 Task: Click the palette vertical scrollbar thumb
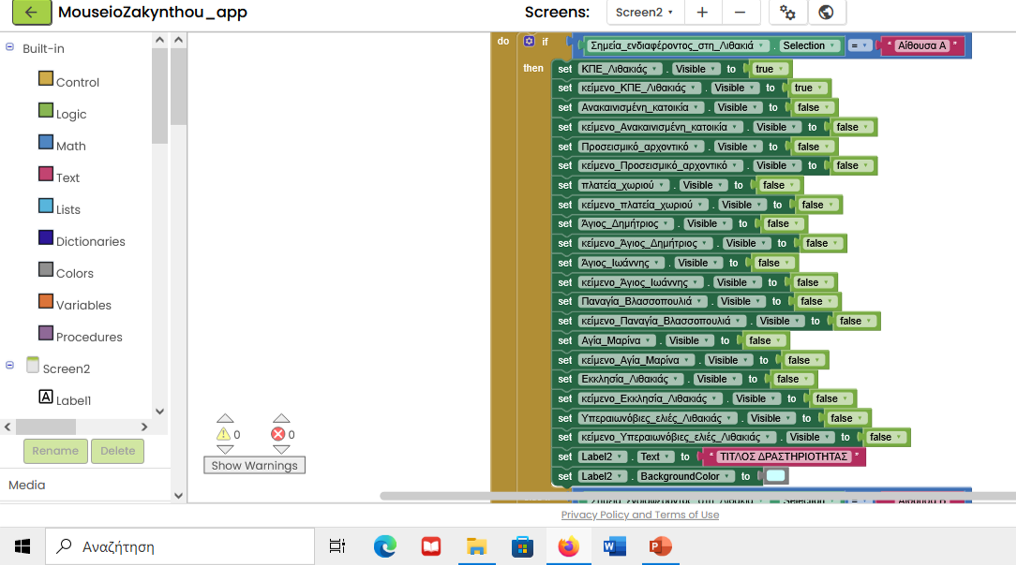coord(159,96)
